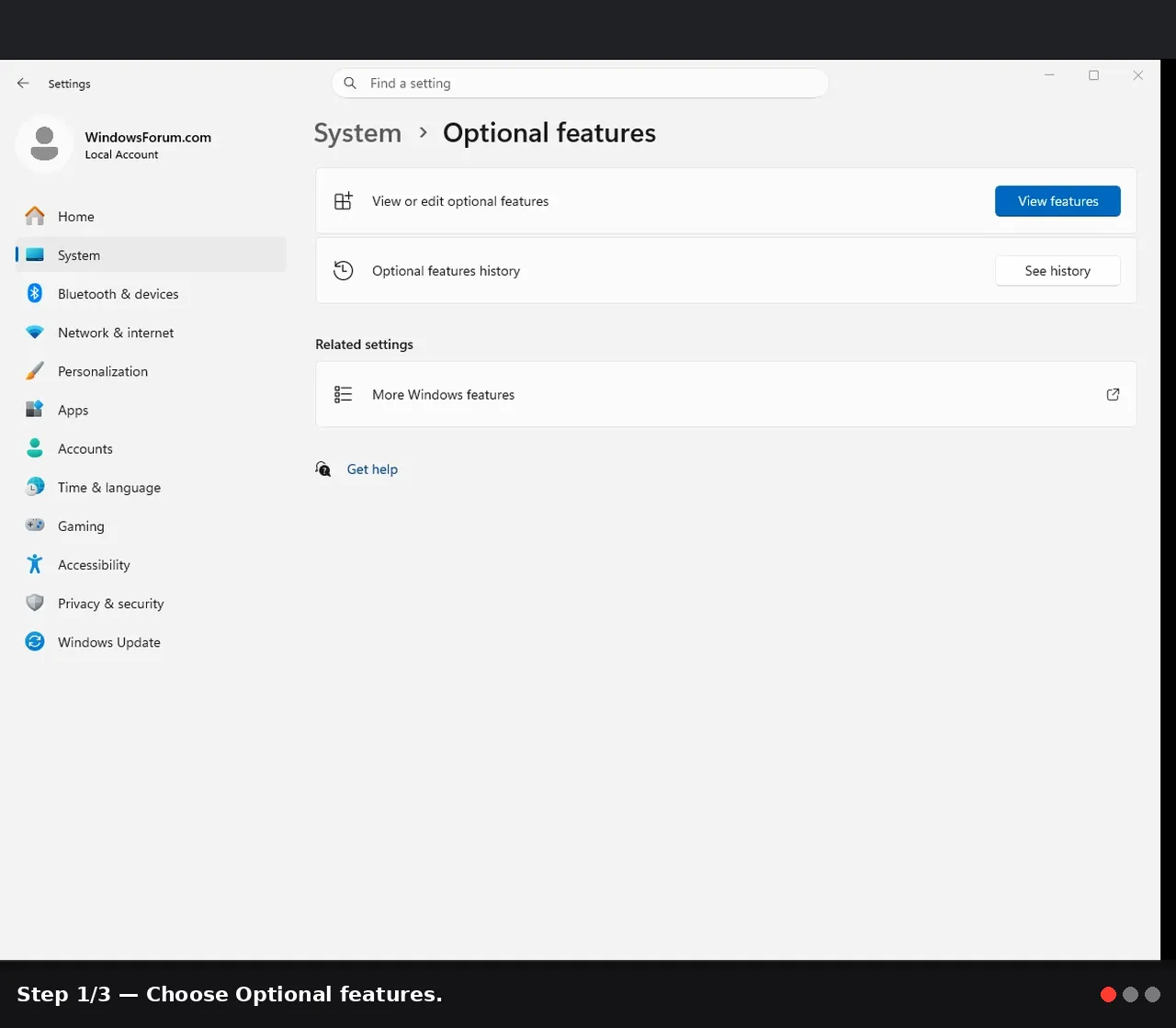Click the System breadcrumb link
This screenshot has width=1176, height=1028.
pos(357,133)
